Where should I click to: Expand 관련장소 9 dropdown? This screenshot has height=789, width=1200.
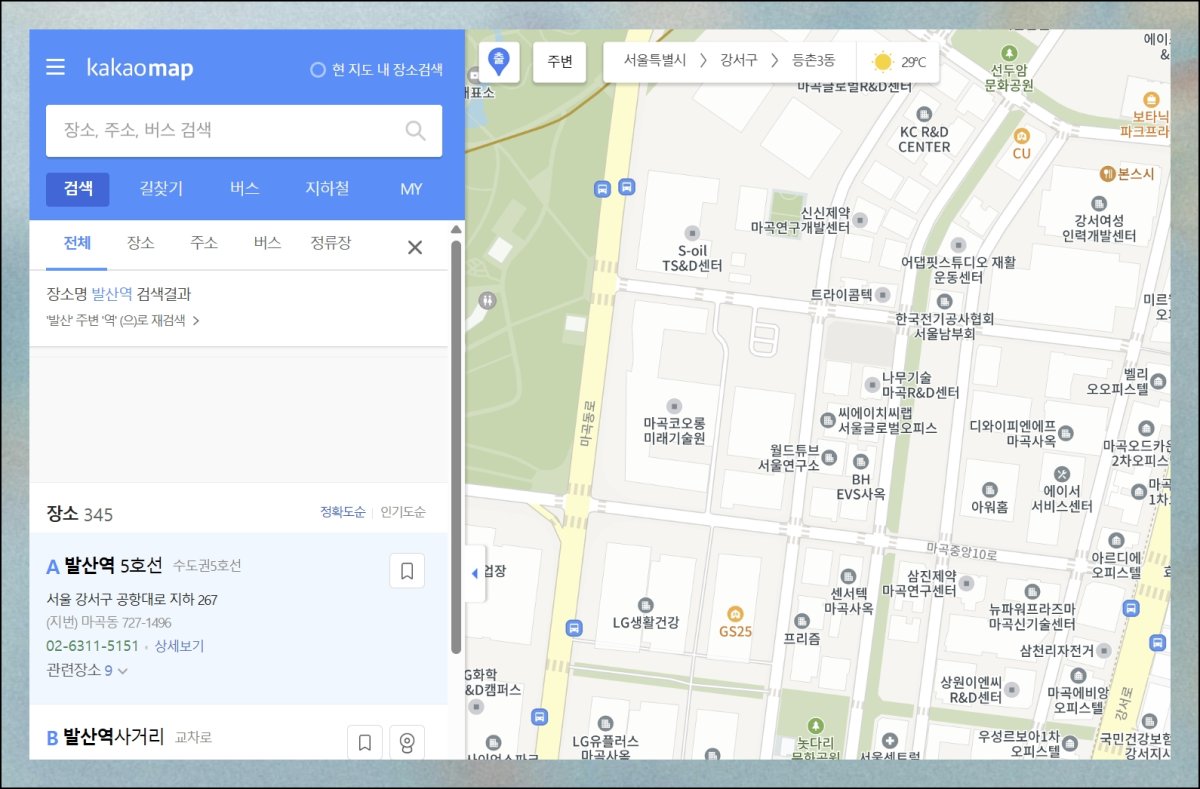pos(87,670)
